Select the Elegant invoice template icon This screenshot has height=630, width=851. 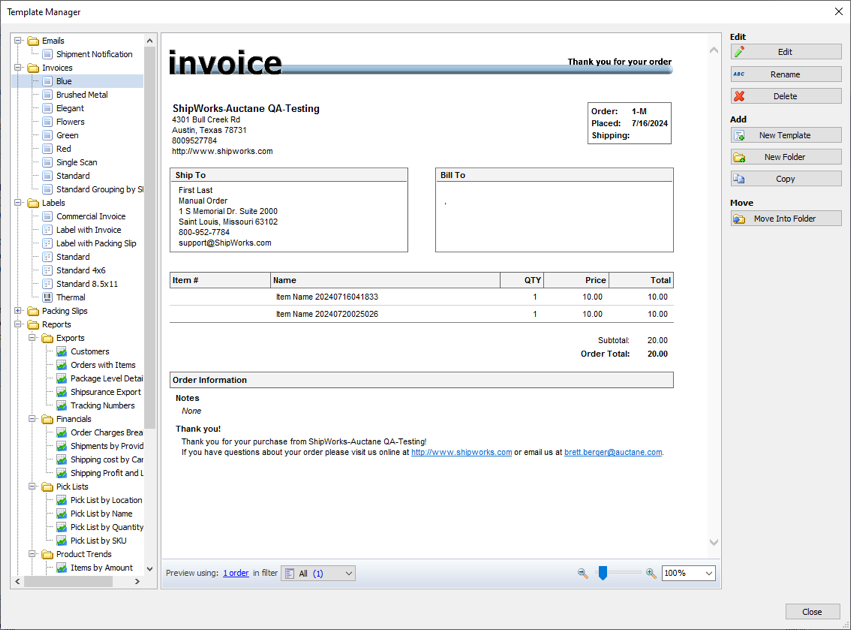coord(48,109)
